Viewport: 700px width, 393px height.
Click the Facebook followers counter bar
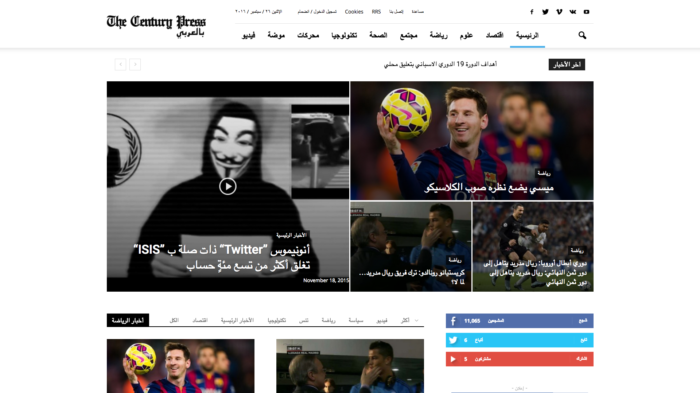click(x=519, y=321)
